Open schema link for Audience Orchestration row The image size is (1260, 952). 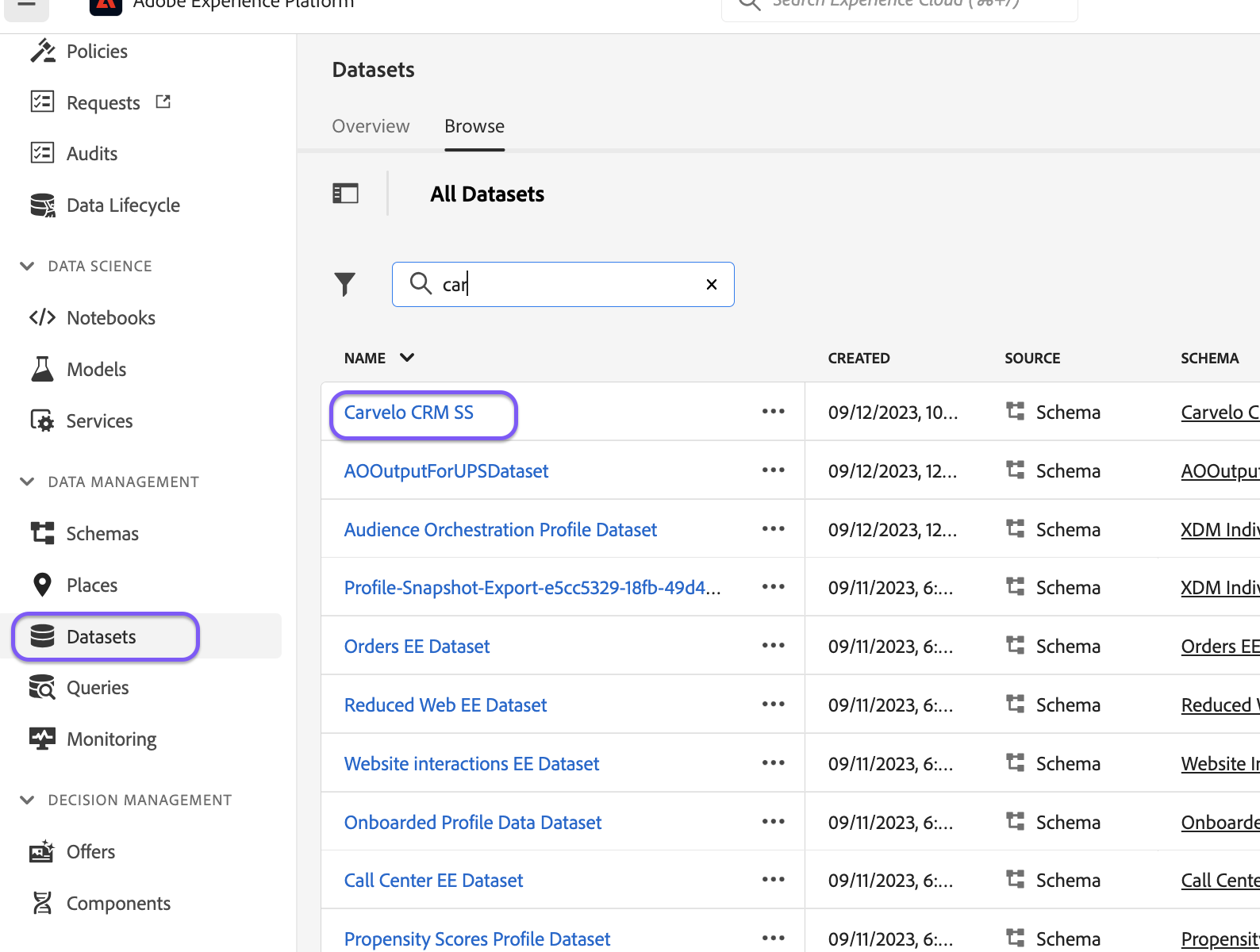click(x=1220, y=529)
